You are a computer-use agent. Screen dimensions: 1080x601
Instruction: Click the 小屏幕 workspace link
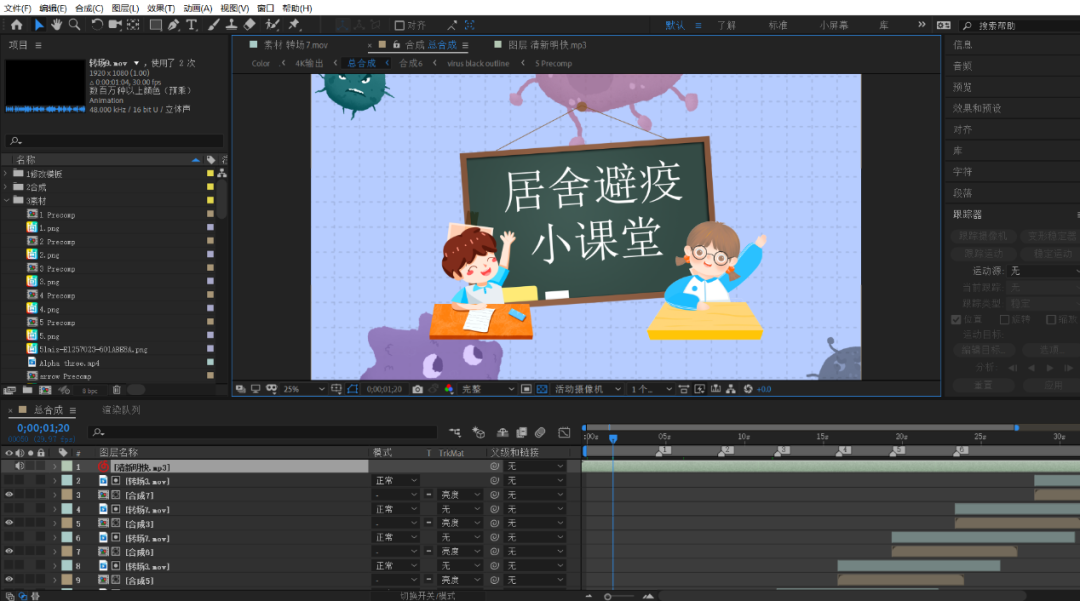(x=835, y=25)
